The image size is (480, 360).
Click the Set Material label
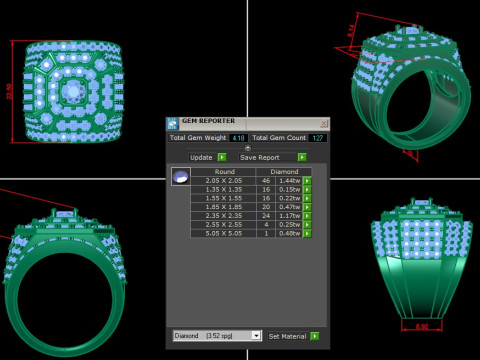[x=287, y=336]
